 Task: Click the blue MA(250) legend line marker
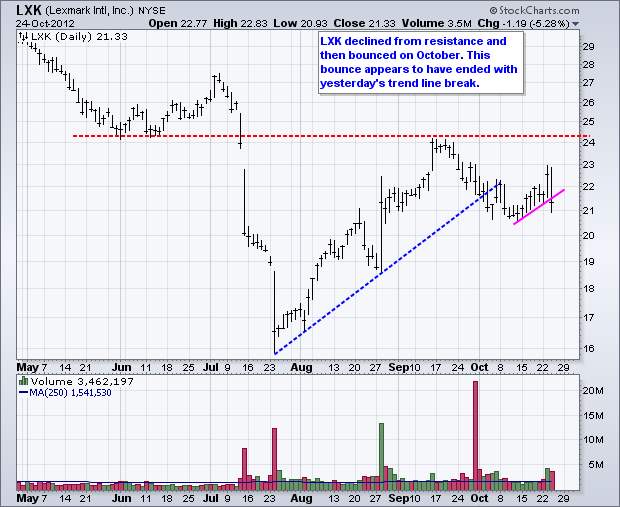(x=23, y=393)
